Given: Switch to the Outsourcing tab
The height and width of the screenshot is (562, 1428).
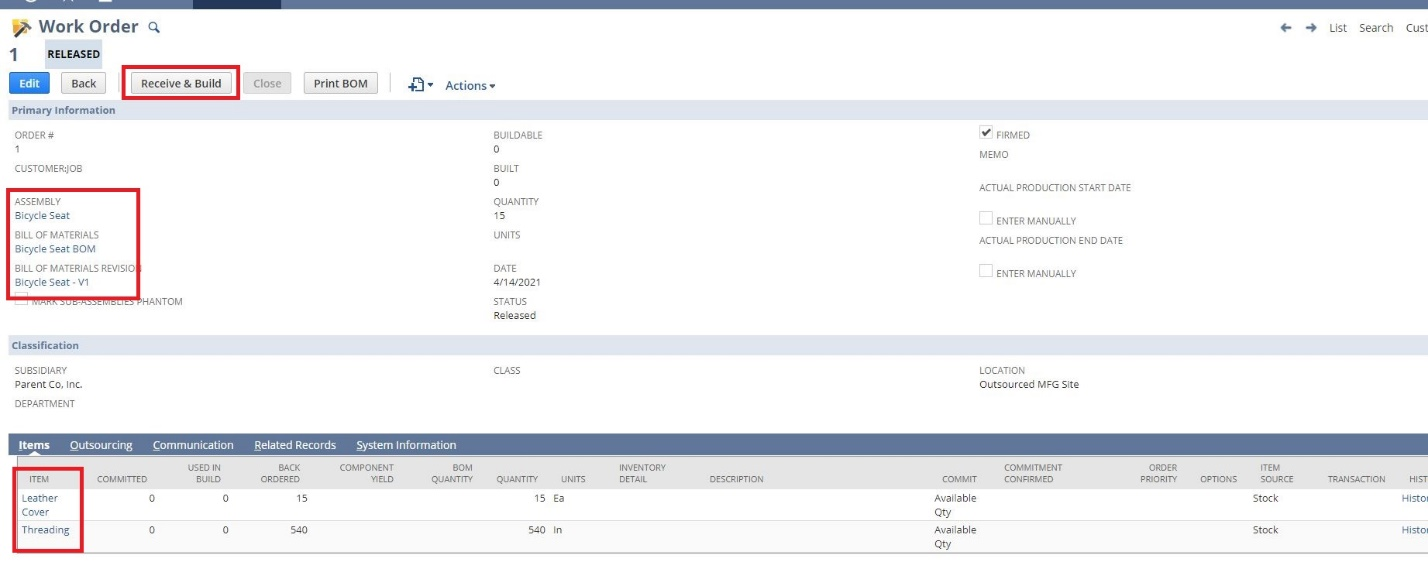Looking at the screenshot, I should click(101, 445).
